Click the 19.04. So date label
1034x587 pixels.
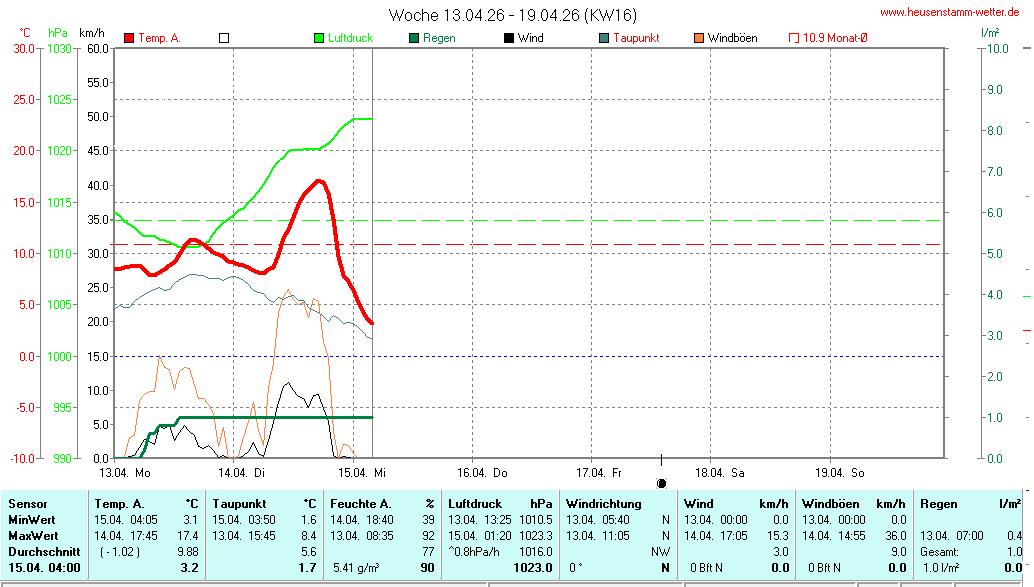[840, 472]
